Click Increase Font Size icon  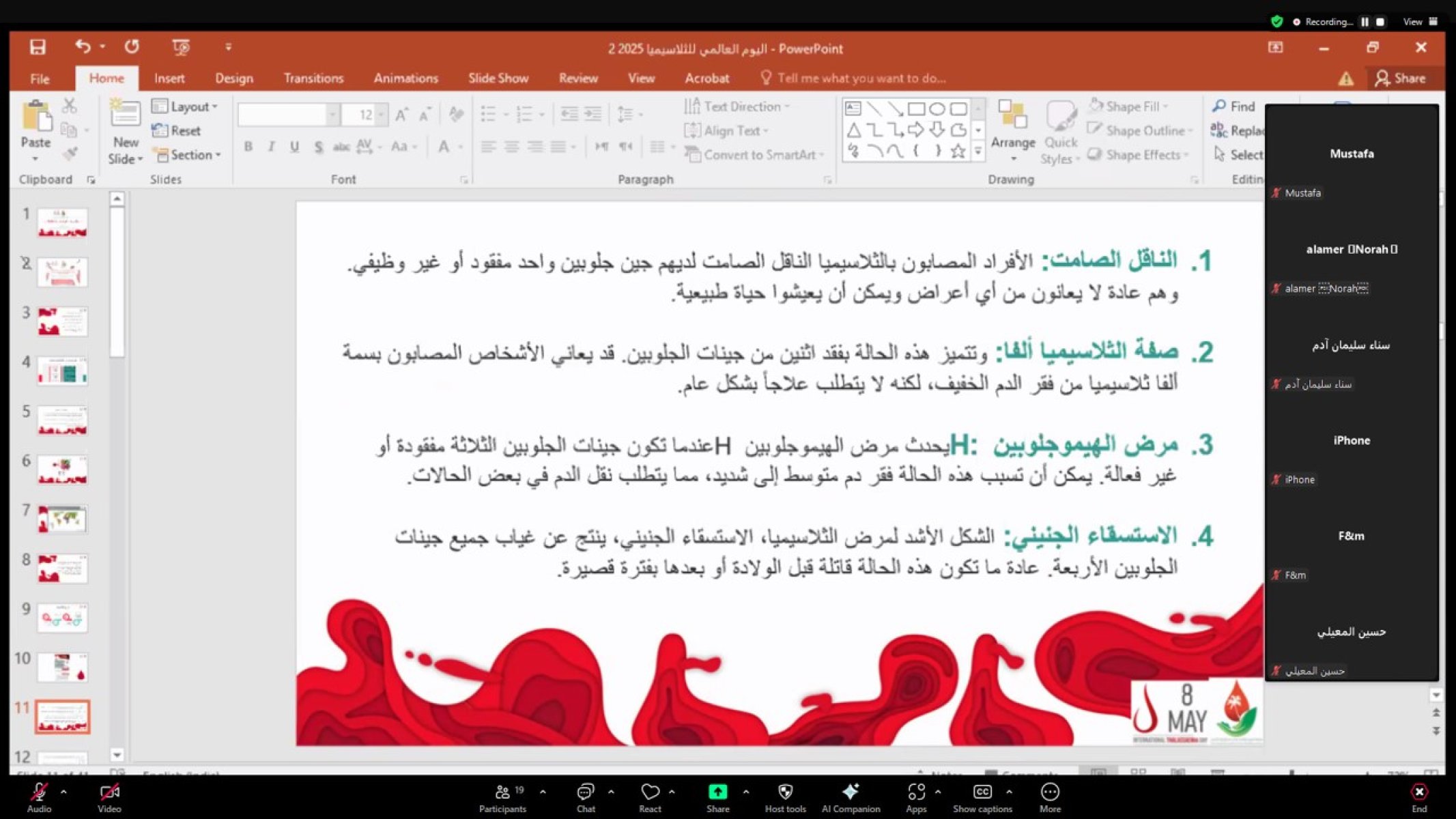click(x=402, y=115)
